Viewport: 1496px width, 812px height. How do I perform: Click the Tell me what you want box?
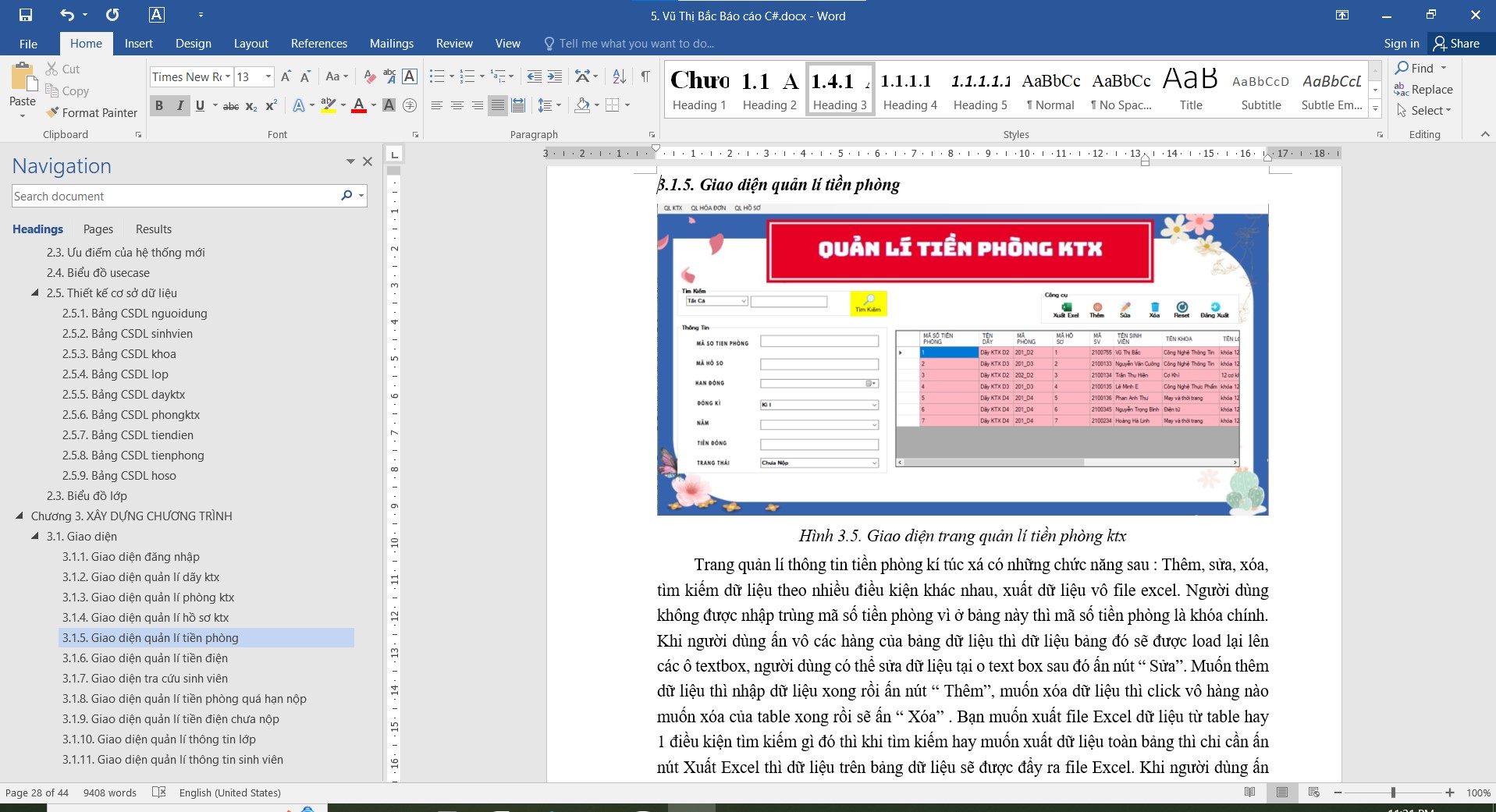tap(637, 44)
